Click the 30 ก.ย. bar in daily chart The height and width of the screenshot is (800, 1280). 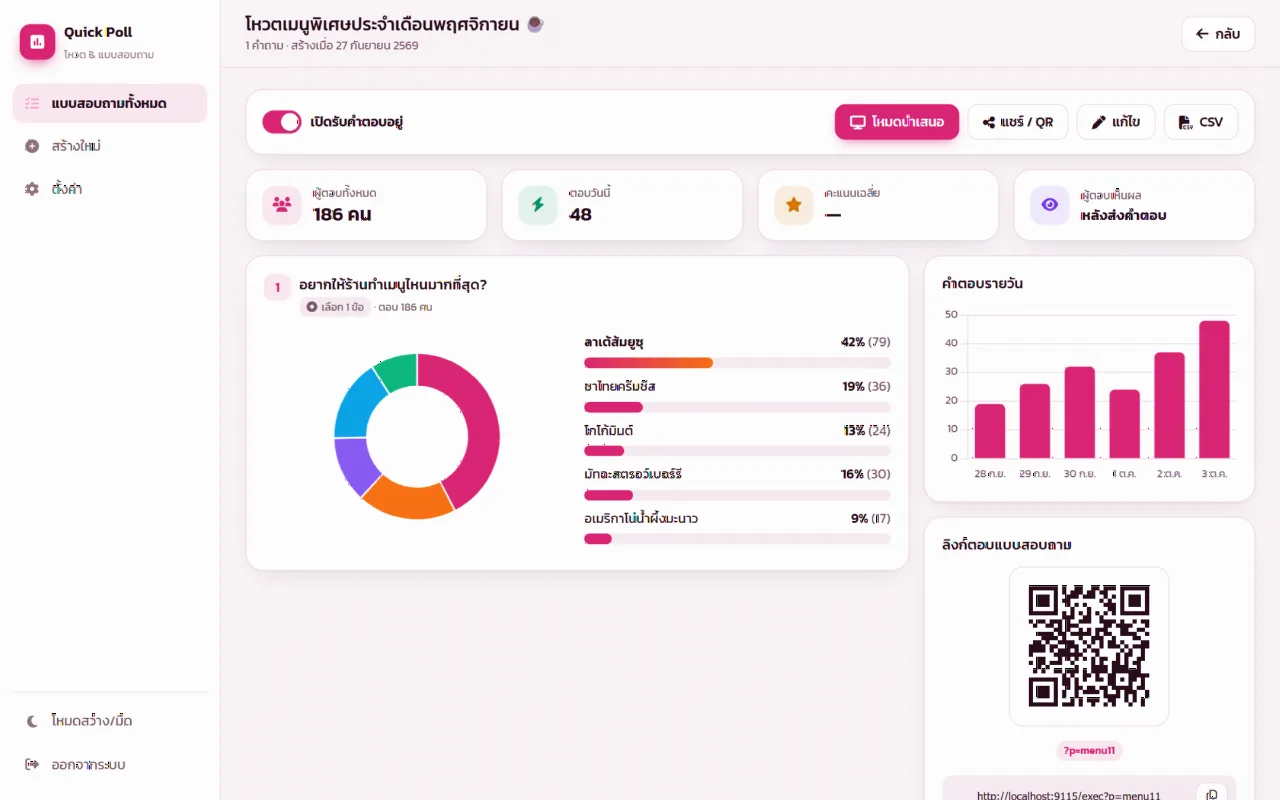1080,412
